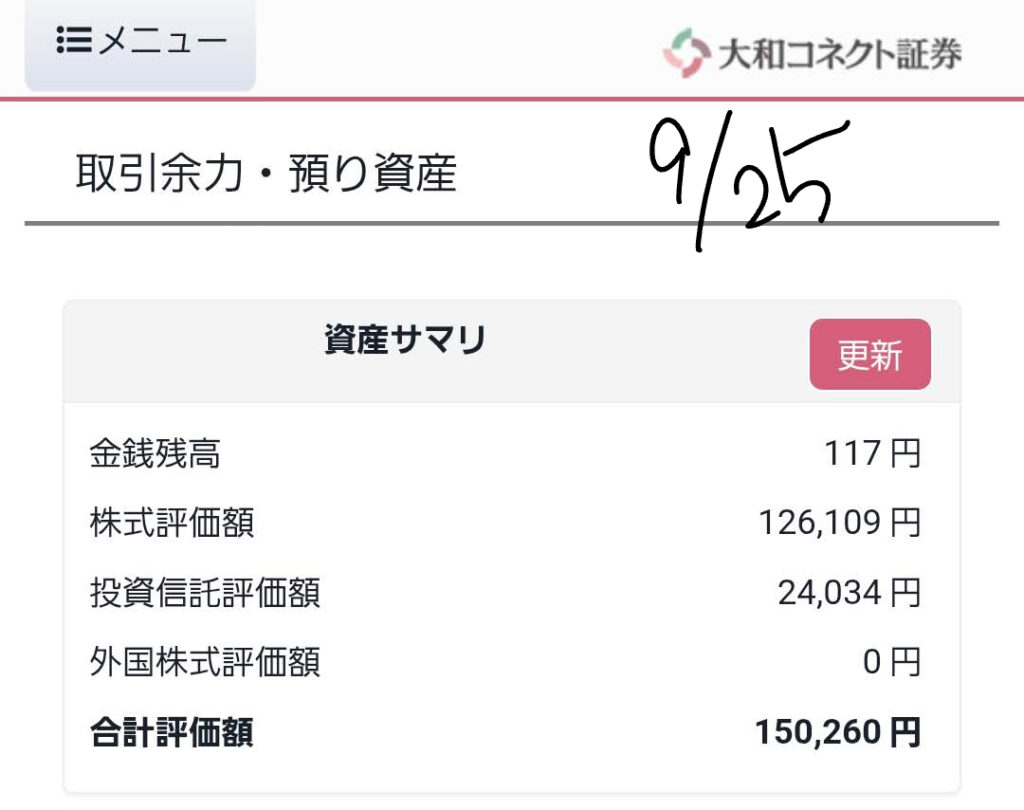Click the 外国株式評価額 row label
The image size is (1024, 810).
(205, 662)
